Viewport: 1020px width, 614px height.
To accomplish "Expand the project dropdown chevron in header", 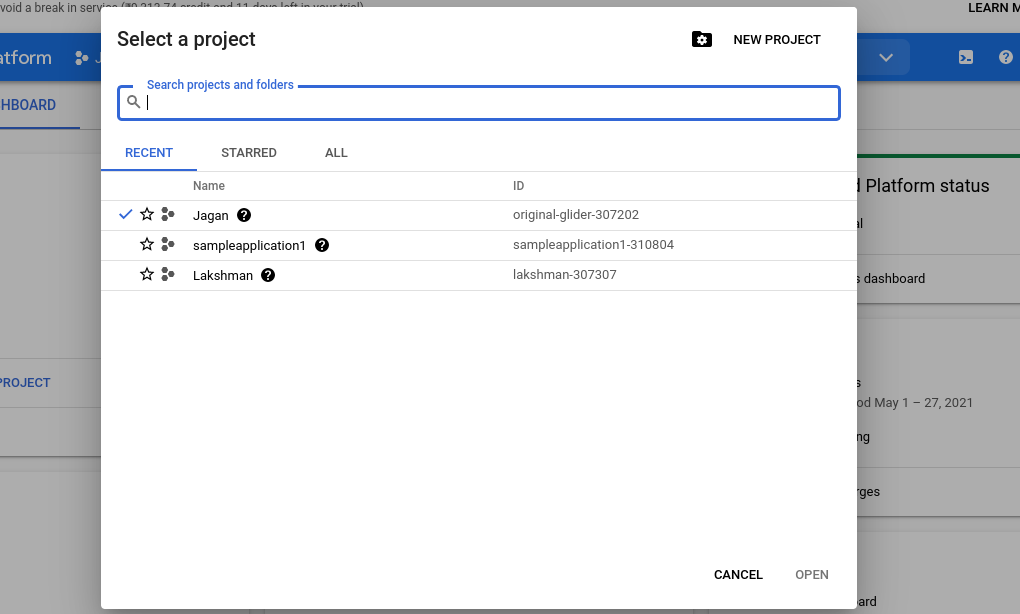I will 886,57.
